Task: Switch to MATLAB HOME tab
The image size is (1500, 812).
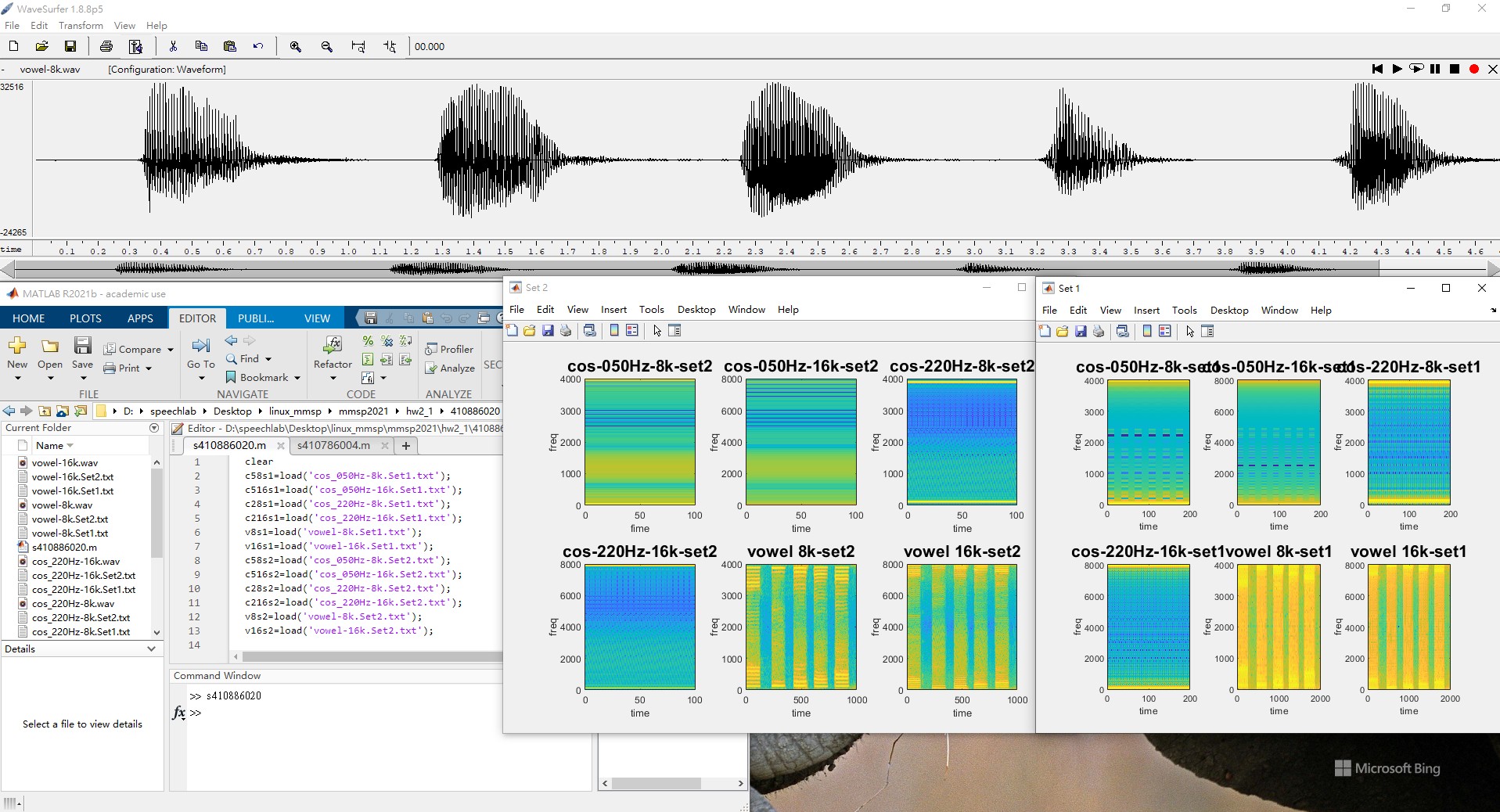Action: (x=29, y=318)
